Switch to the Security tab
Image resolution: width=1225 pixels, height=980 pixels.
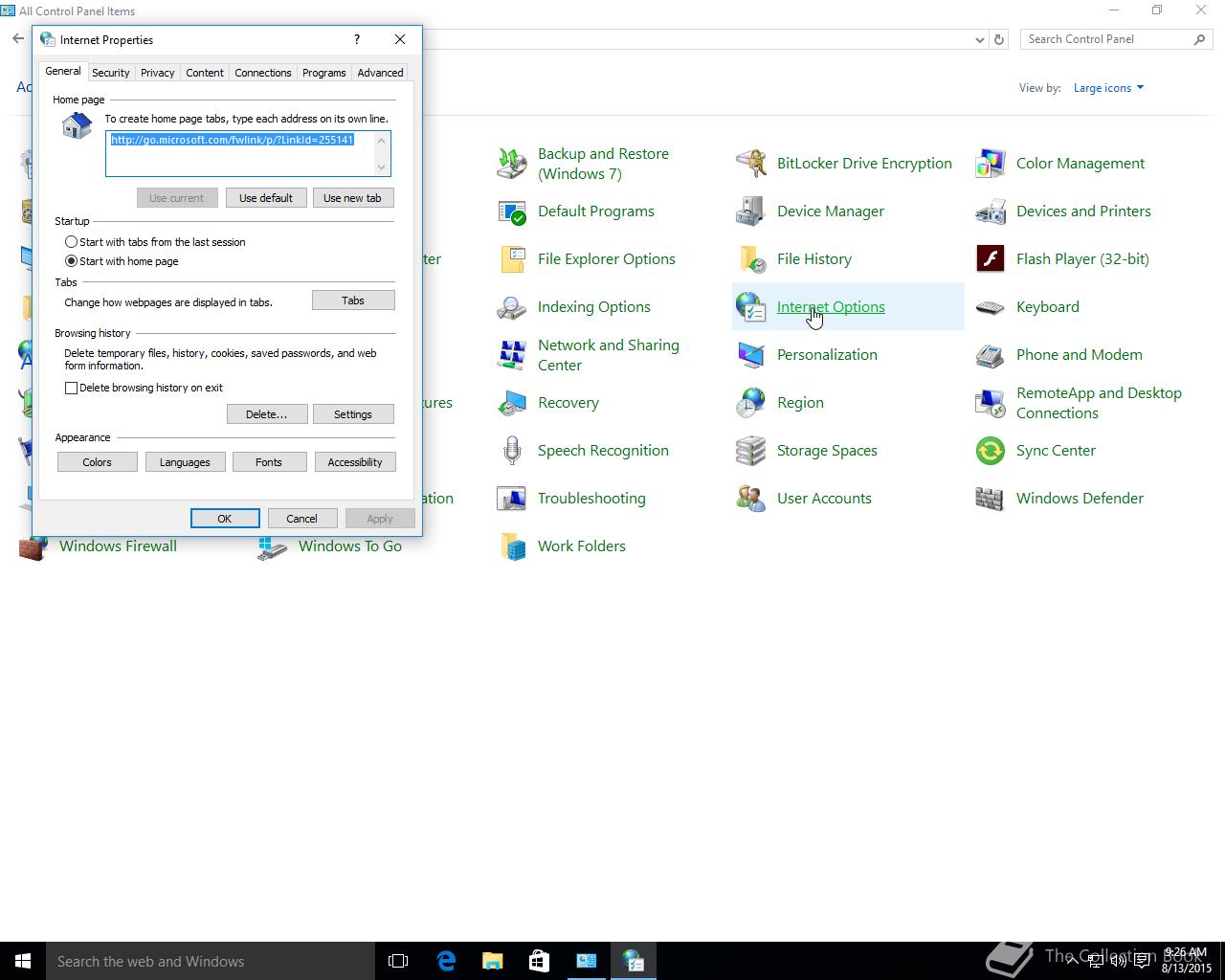coord(111,73)
